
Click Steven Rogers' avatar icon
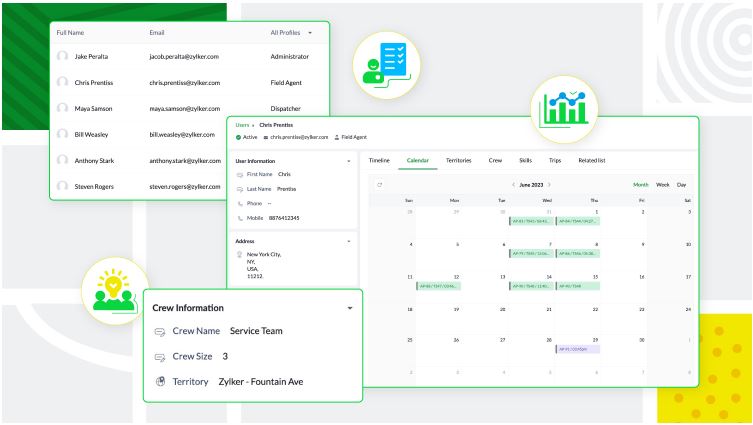tap(62, 186)
